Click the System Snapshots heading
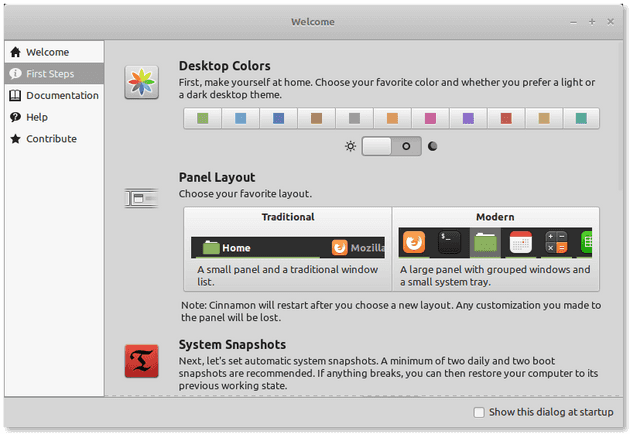Screen dimensions: 630x434 pyautogui.click(x=232, y=345)
